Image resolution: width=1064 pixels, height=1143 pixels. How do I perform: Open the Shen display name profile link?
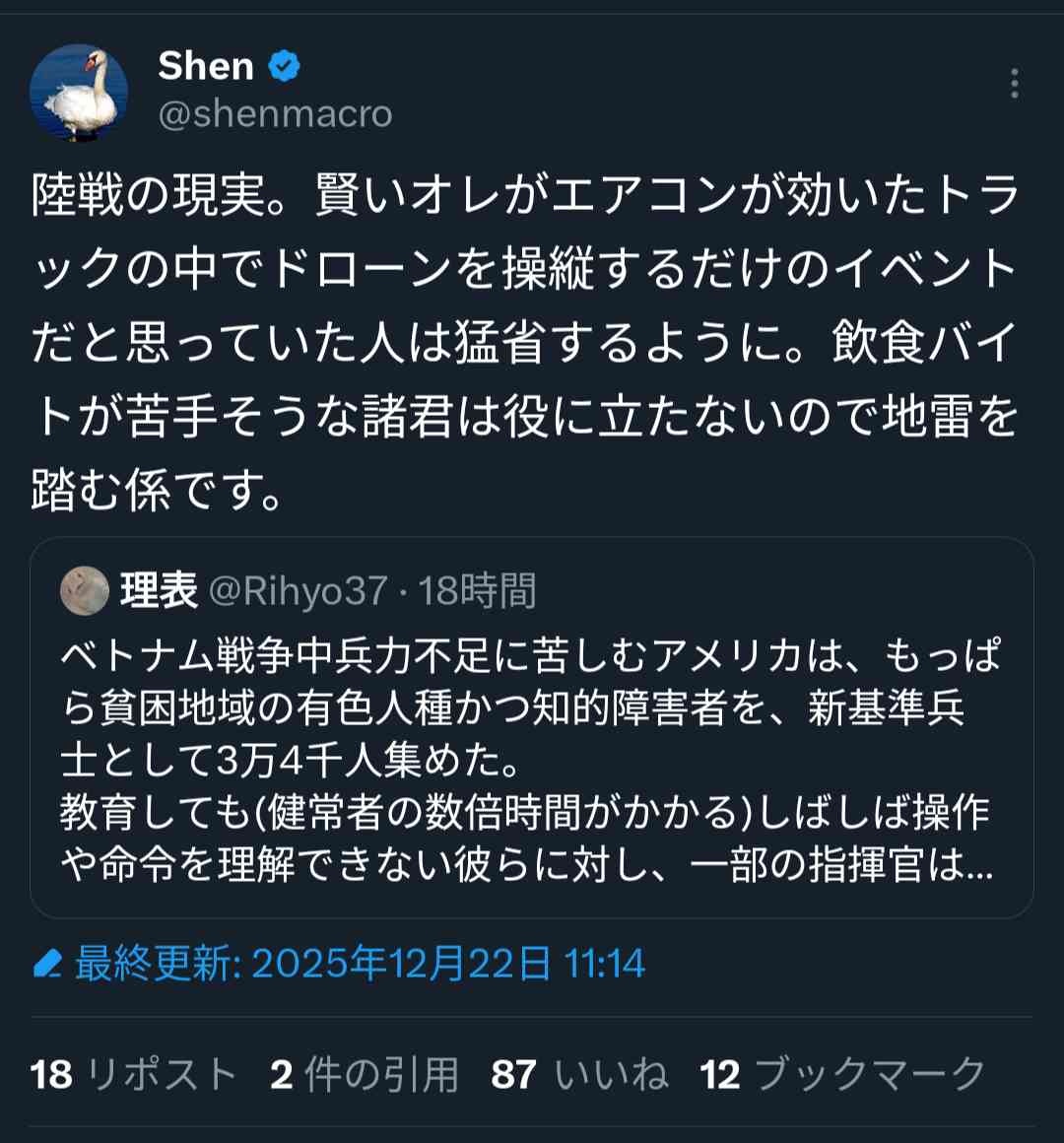click(x=206, y=66)
